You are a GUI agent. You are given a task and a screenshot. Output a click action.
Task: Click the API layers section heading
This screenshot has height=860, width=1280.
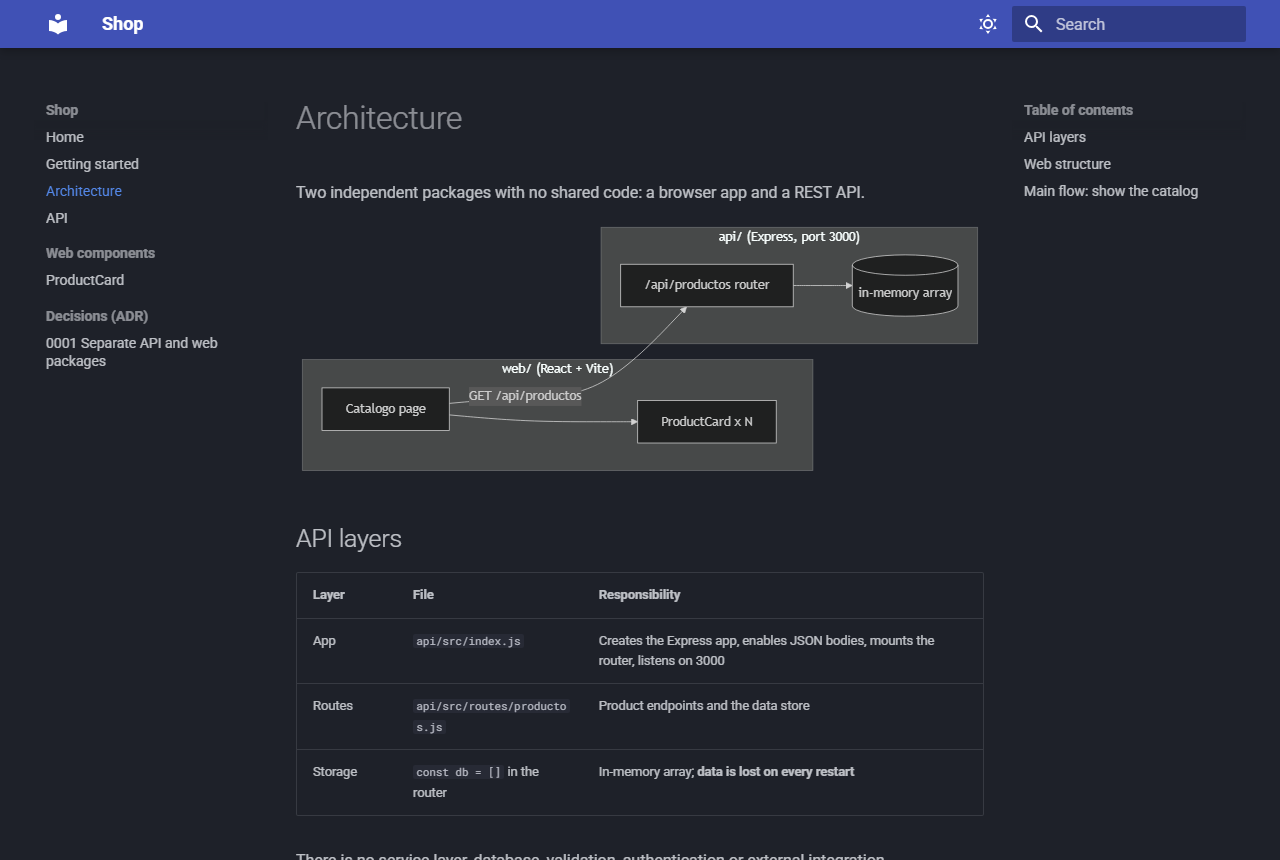coord(349,539)
